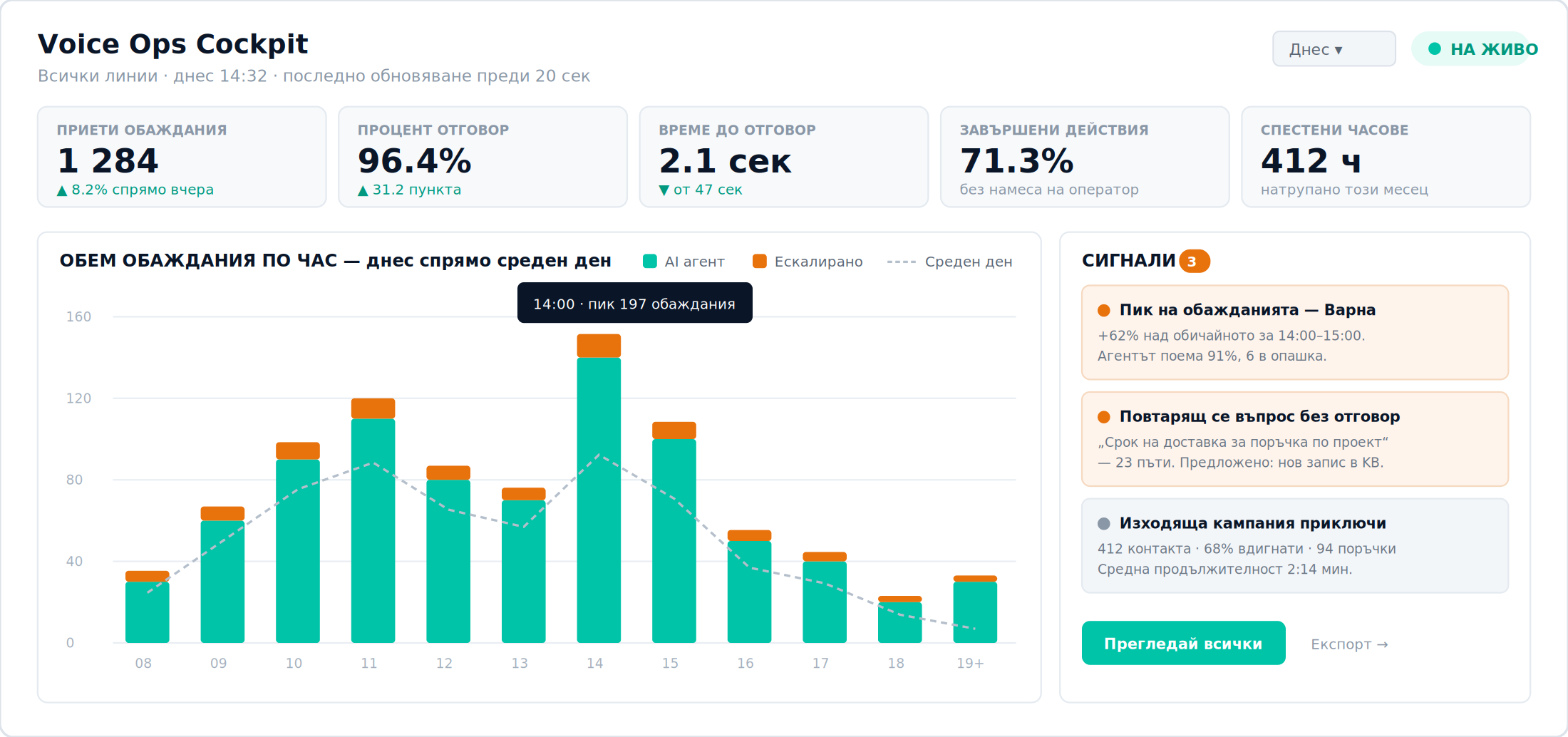
Task: Click the bar for hour 12
Action: (448, 555)
